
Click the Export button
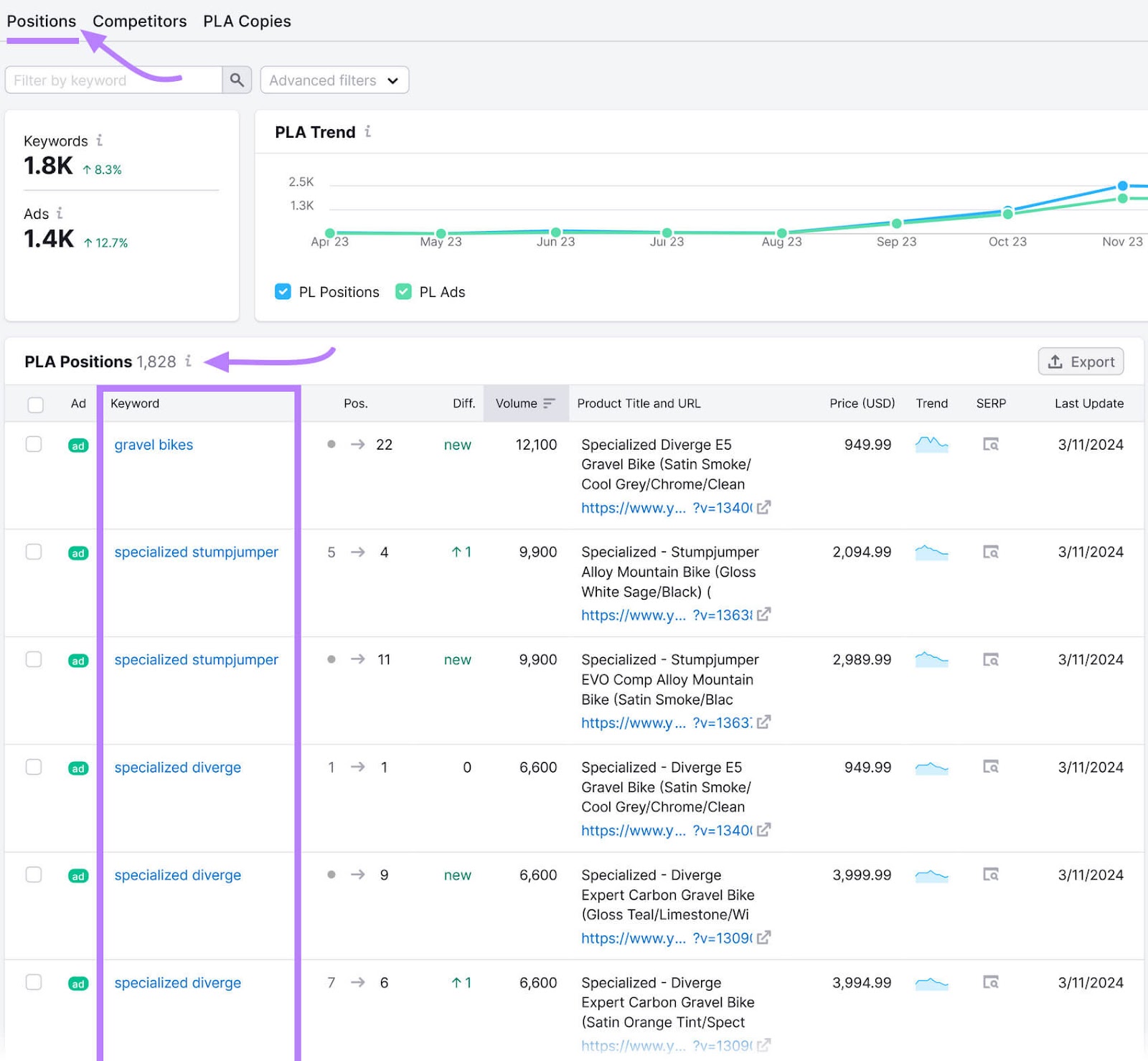pyautogui.click(x=1081, y=362)
